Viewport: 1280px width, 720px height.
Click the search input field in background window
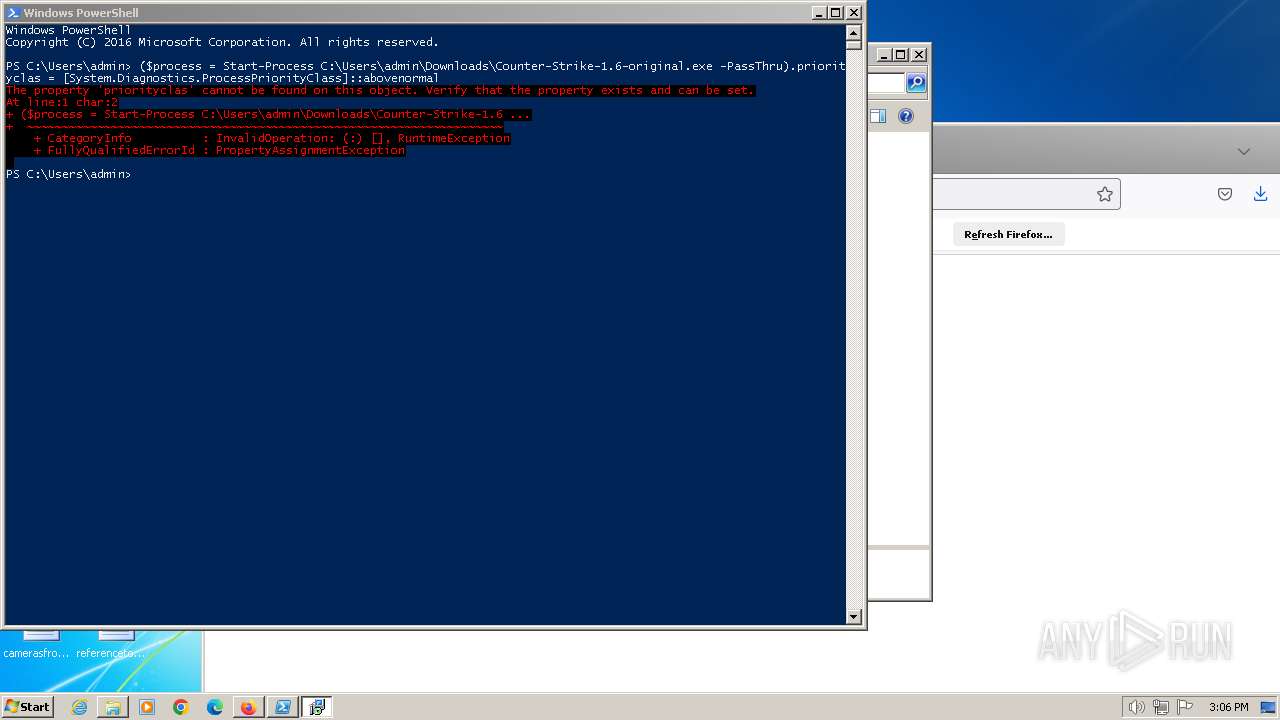886,83
